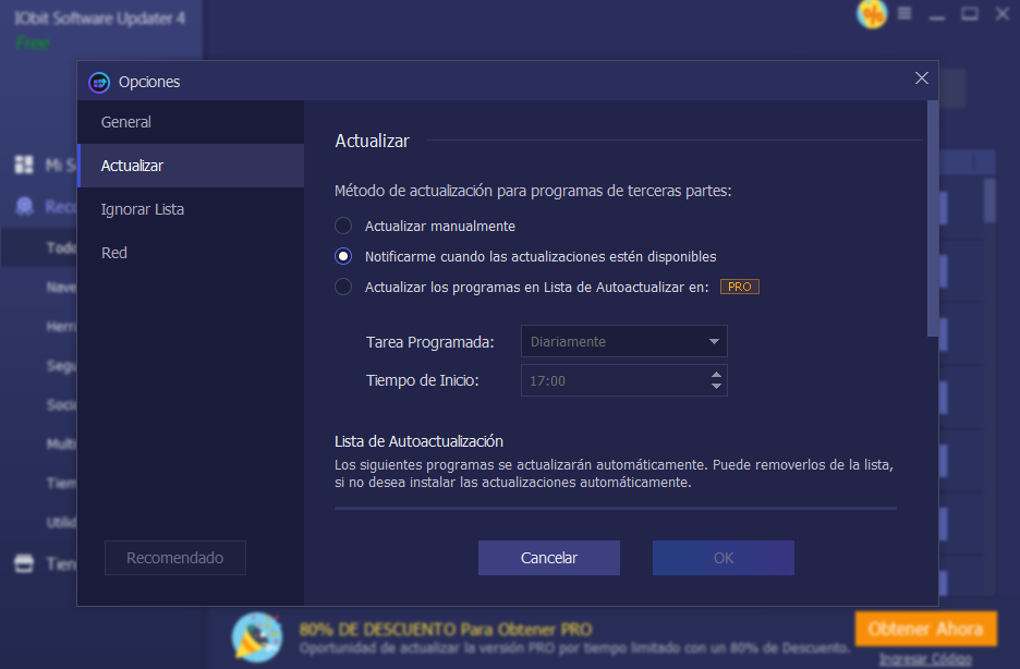Image resolution: width=1020 pixels, height=669 pixels.
Task: Enable Notificarme cuando las actualizaciones estén disponibles
Action: point(341,256)
